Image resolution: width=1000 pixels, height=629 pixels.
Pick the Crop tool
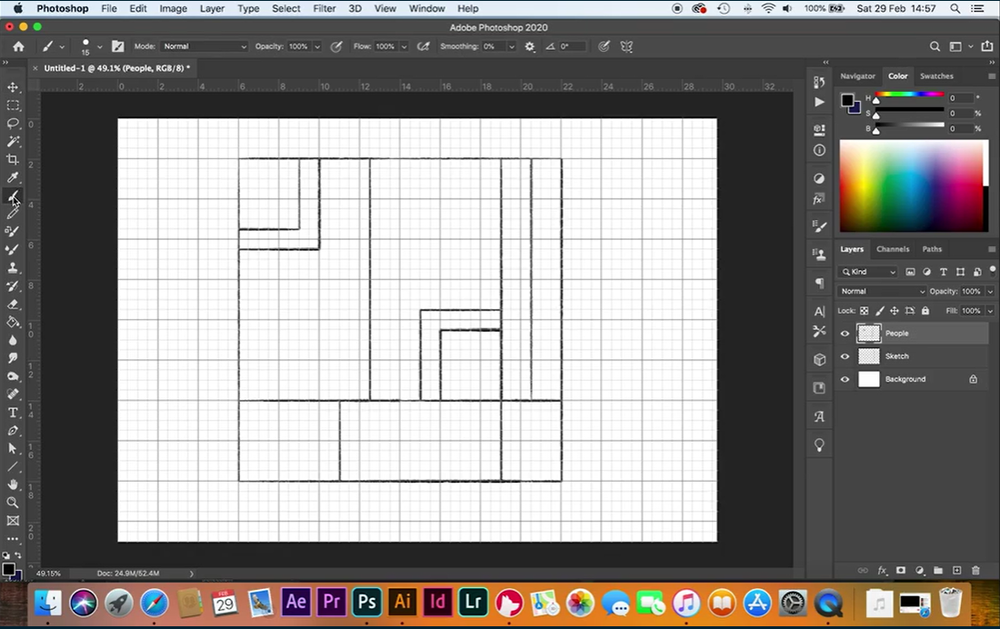13,159
